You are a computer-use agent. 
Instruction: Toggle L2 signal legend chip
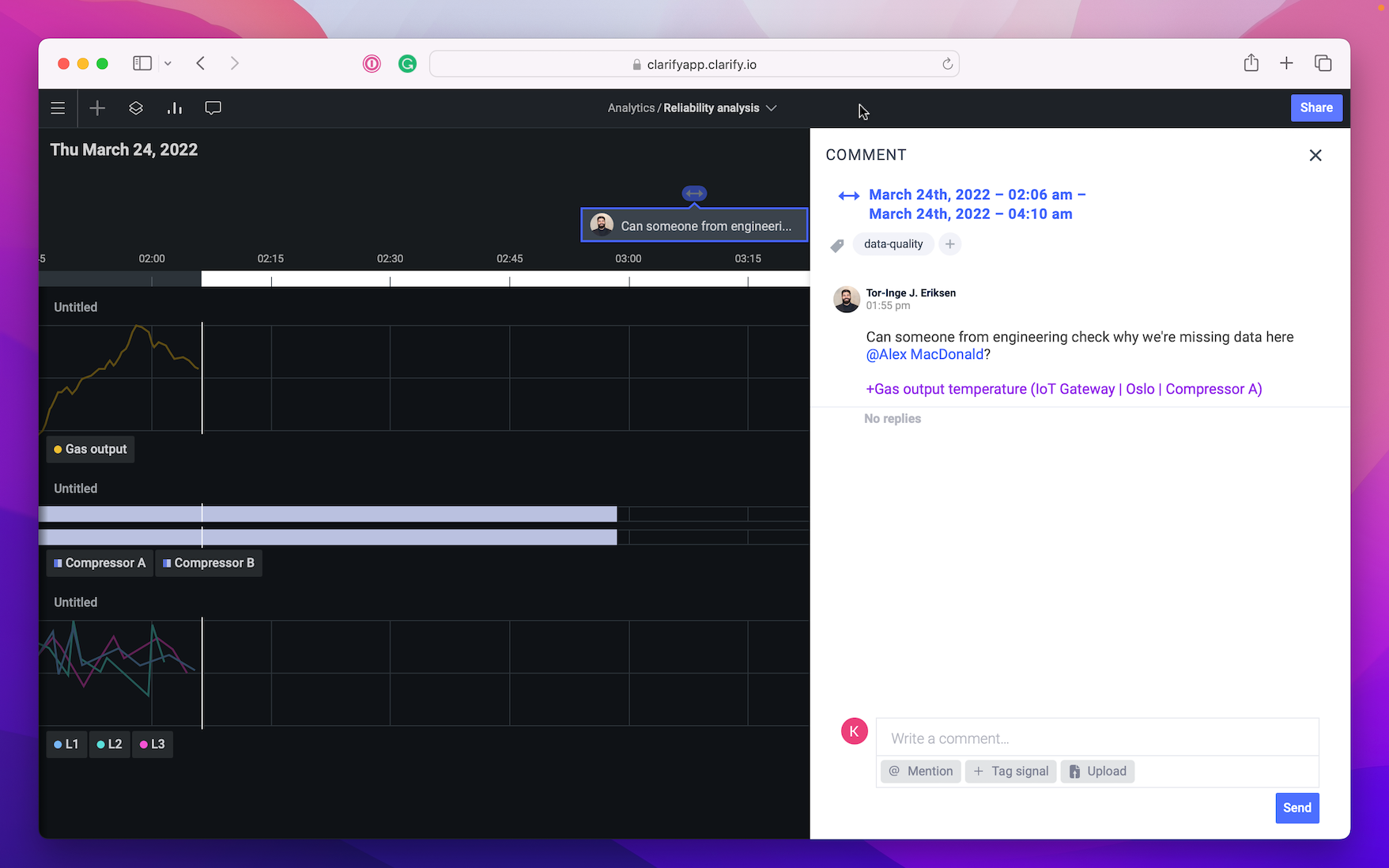click(109, 744)
